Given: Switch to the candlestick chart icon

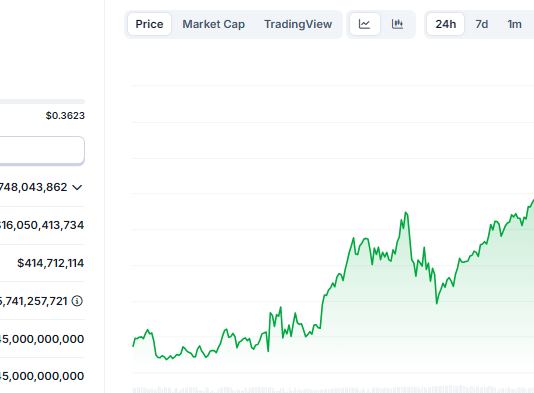Looking at the screenshot, I should (x=397, y=24).
